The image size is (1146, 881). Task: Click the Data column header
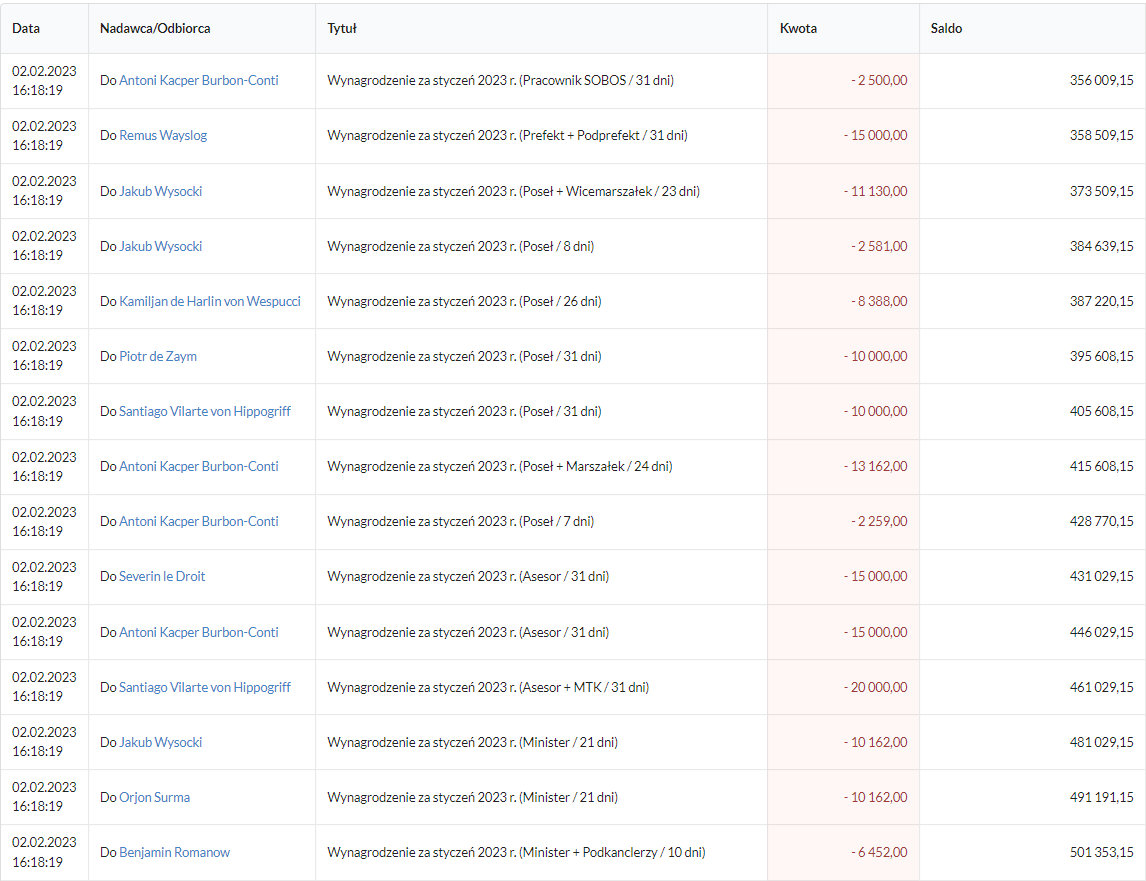(26, 29)
